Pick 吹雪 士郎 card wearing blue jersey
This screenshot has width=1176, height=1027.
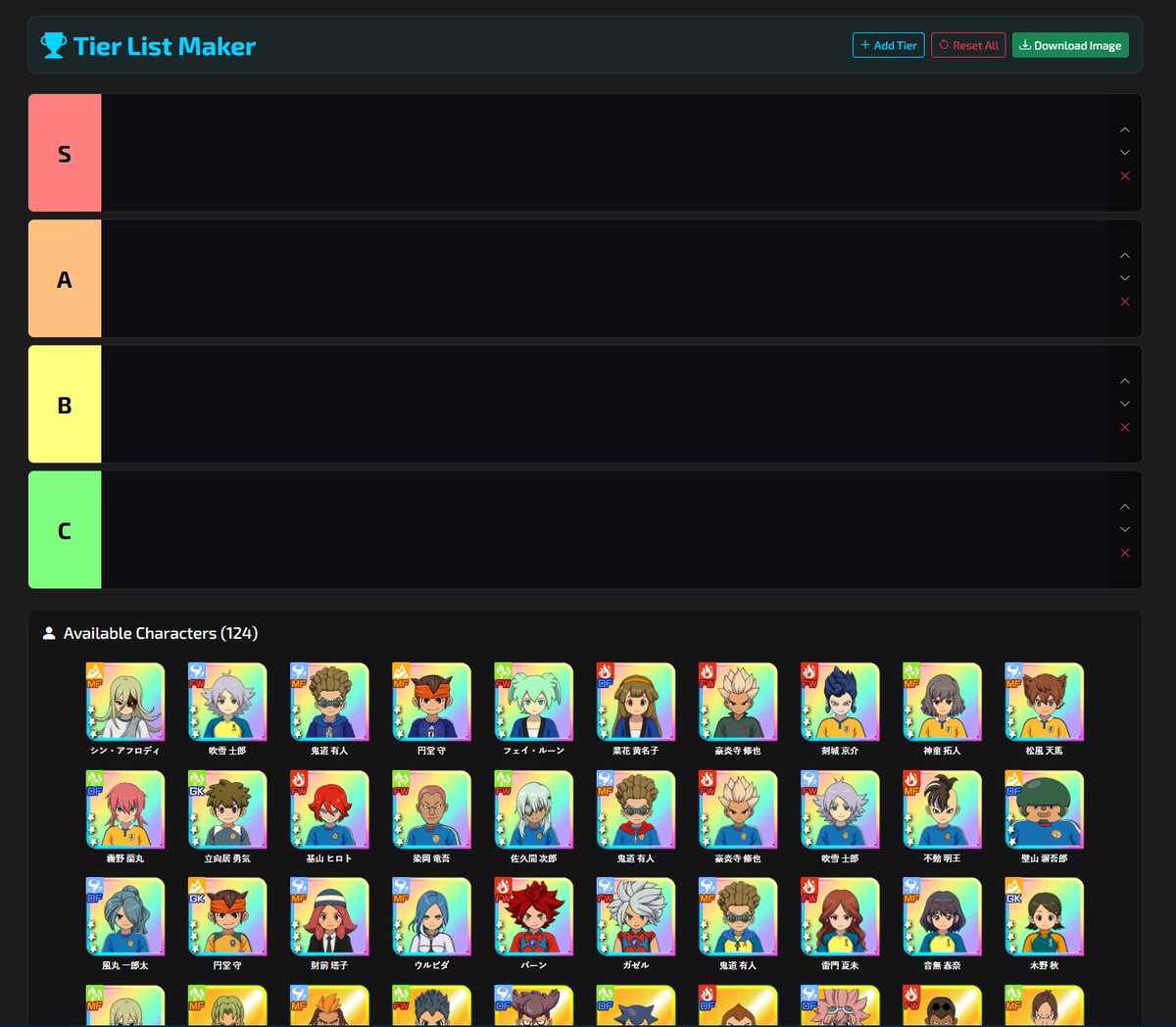(x=840, y=817)
